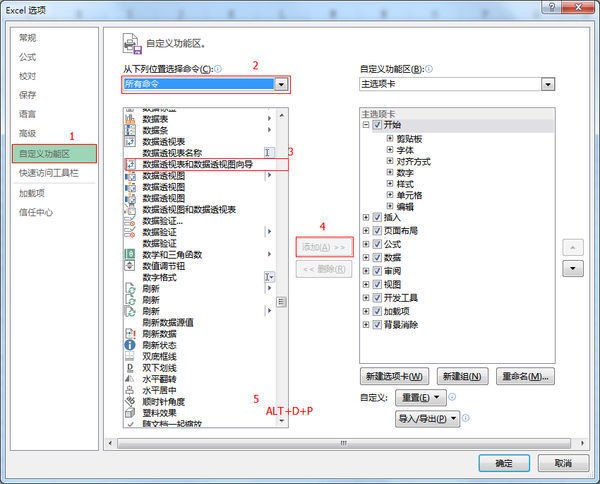Collapse the 开始 tab node
600x484 pixels.
pyautogui.click(x=366, y=125)
